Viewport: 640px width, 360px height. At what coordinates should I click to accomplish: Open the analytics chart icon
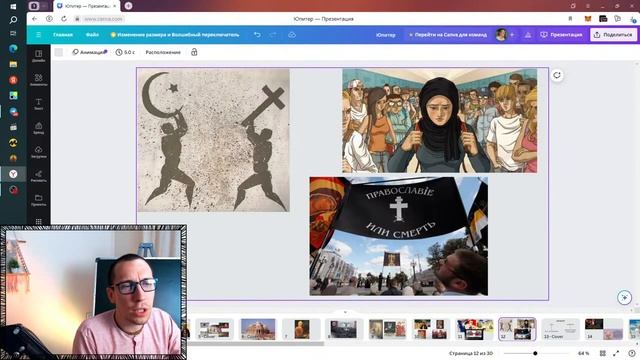528,35
